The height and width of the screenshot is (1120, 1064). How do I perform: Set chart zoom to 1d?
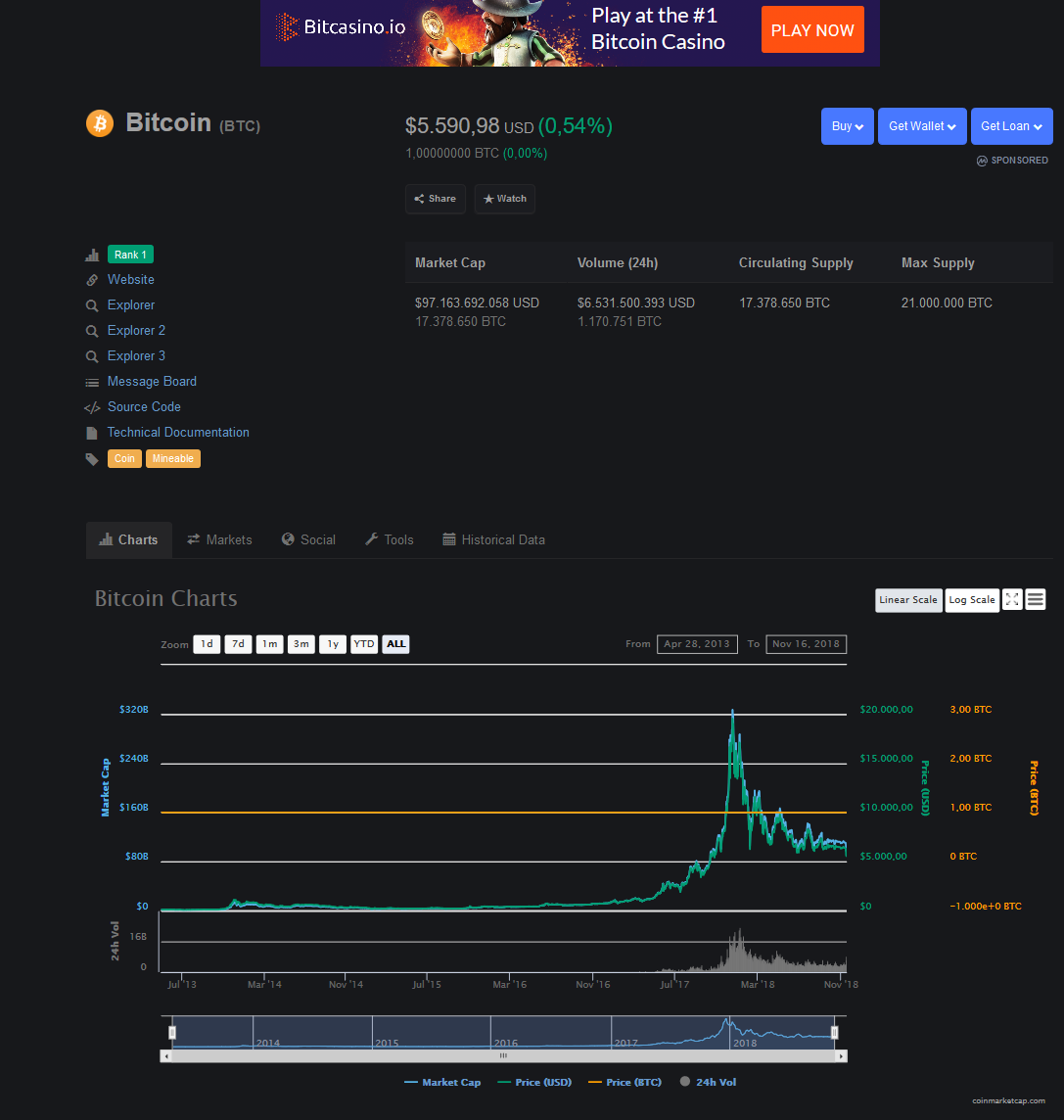point(207,644)
